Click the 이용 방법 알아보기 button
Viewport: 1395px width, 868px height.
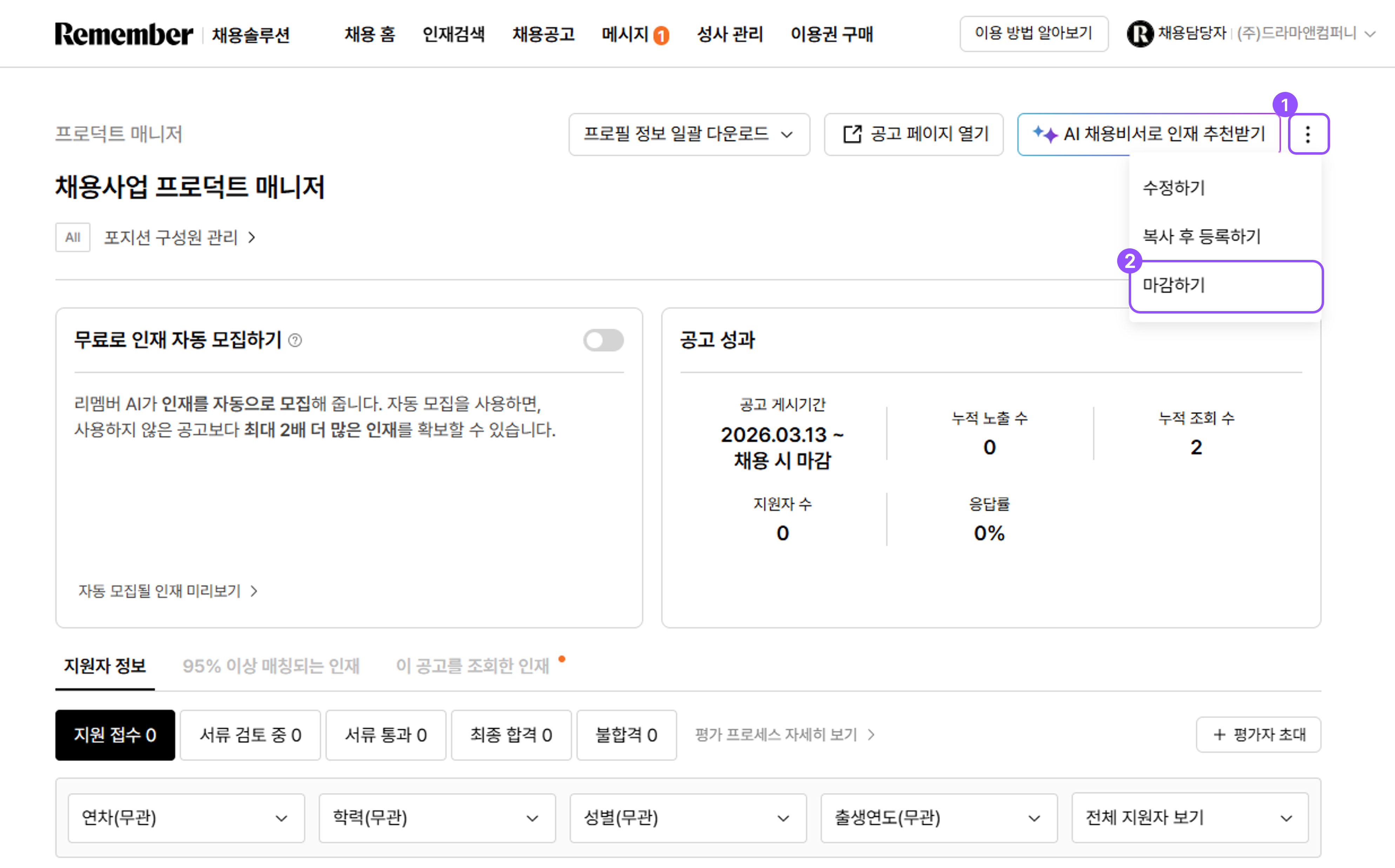coord(1033,33)
